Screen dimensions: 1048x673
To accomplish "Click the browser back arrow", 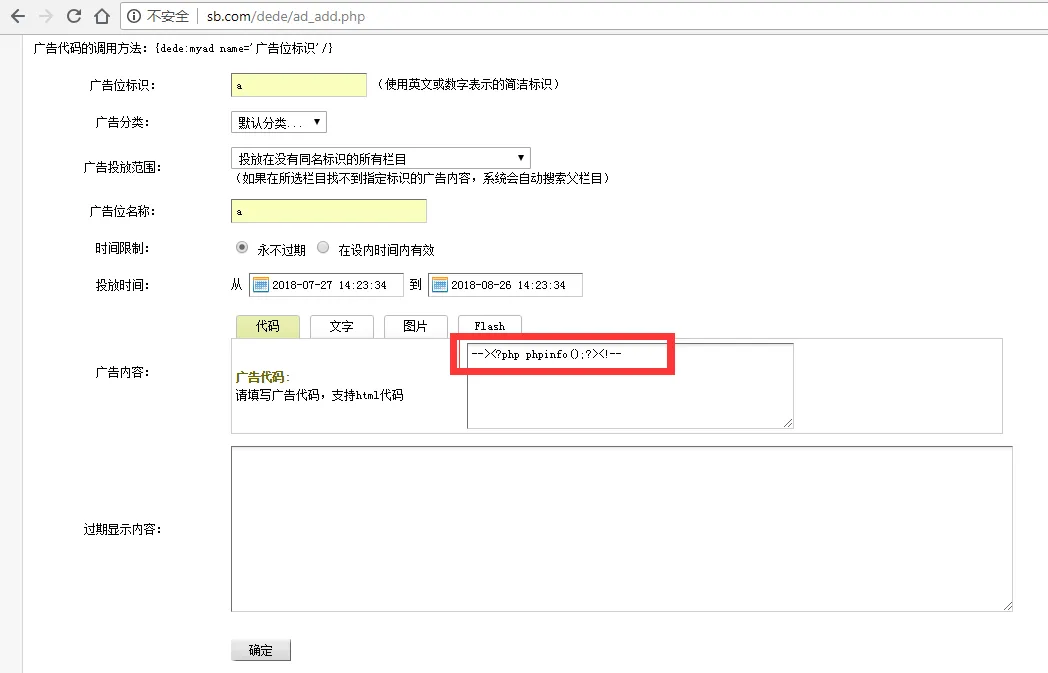I will (x=17, y=17).
